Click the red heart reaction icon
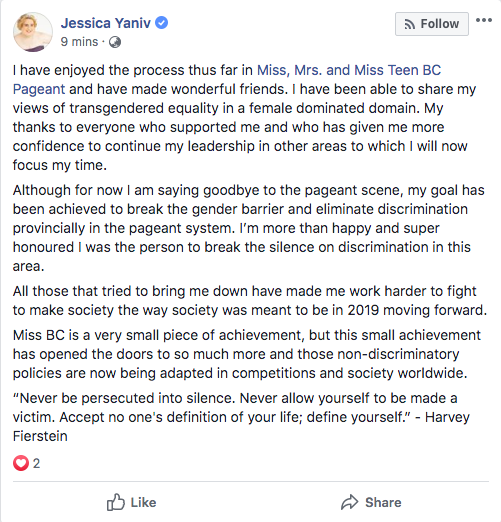Image resolution: width=501 pixels, height=522 pixels. pyautogui.click(x=21, y=463)
